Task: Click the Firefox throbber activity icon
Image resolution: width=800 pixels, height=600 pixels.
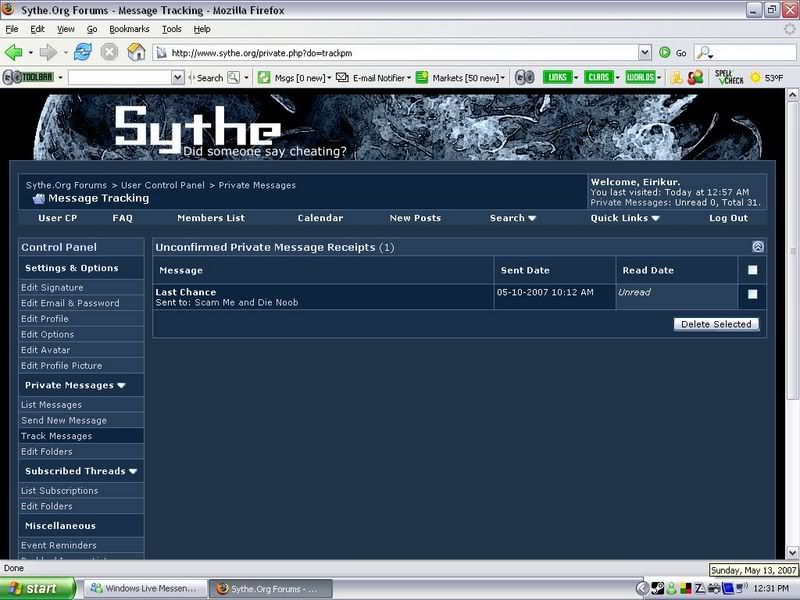Action: point(789,29)
